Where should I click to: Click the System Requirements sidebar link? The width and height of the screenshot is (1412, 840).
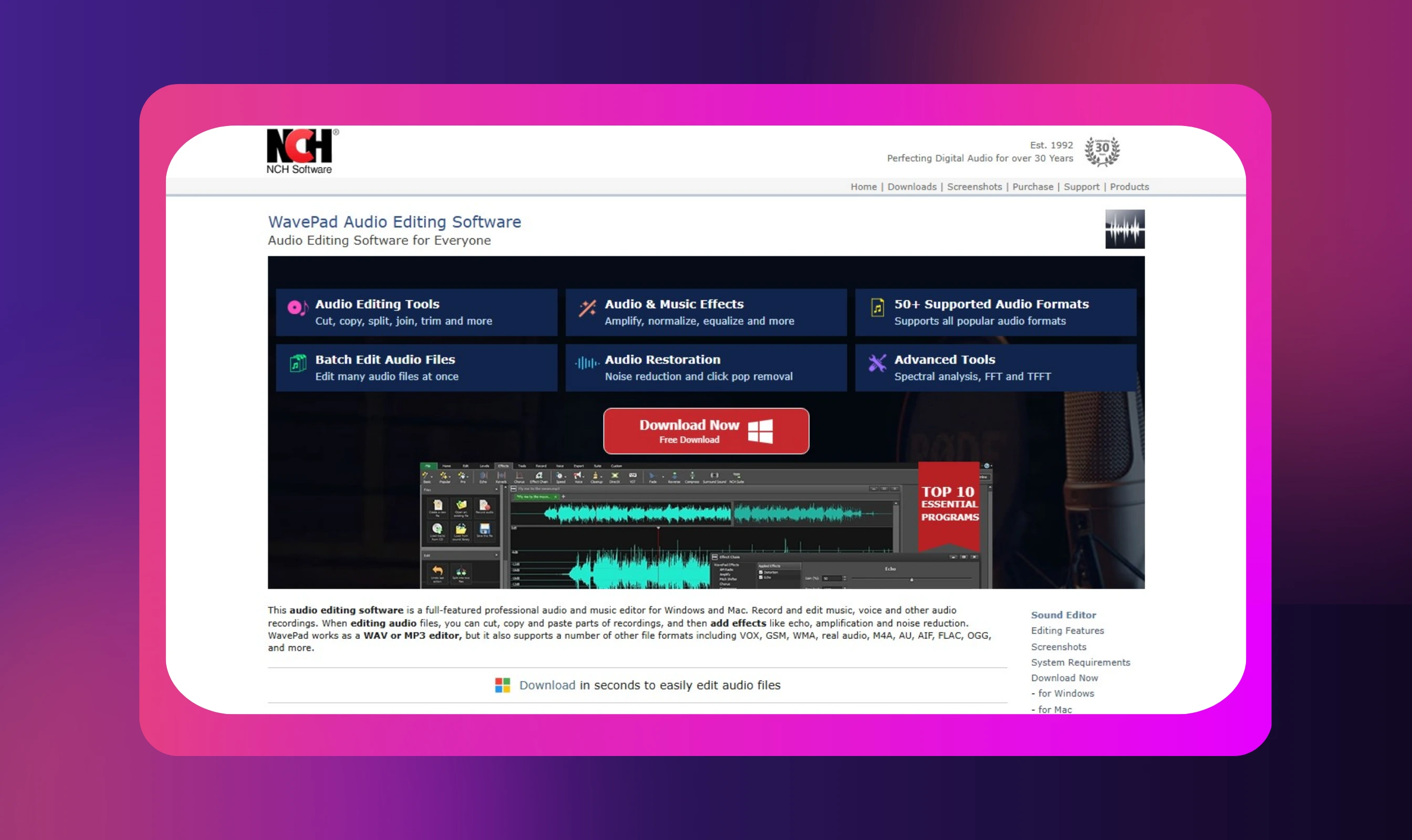point(1080,662)
